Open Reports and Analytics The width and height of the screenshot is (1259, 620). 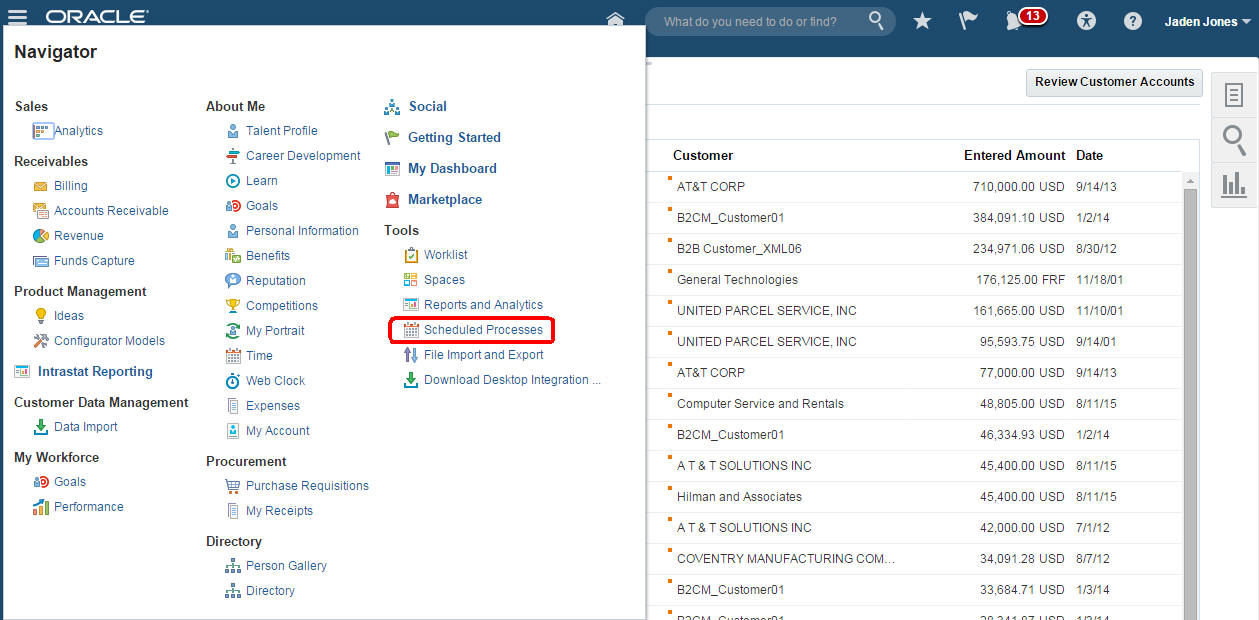coord(483,305)
